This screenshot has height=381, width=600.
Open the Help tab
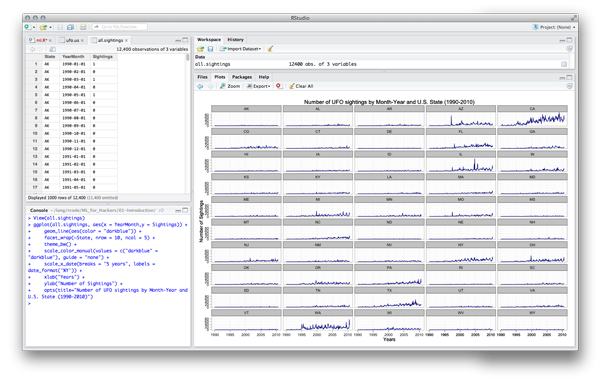[264, 77]
